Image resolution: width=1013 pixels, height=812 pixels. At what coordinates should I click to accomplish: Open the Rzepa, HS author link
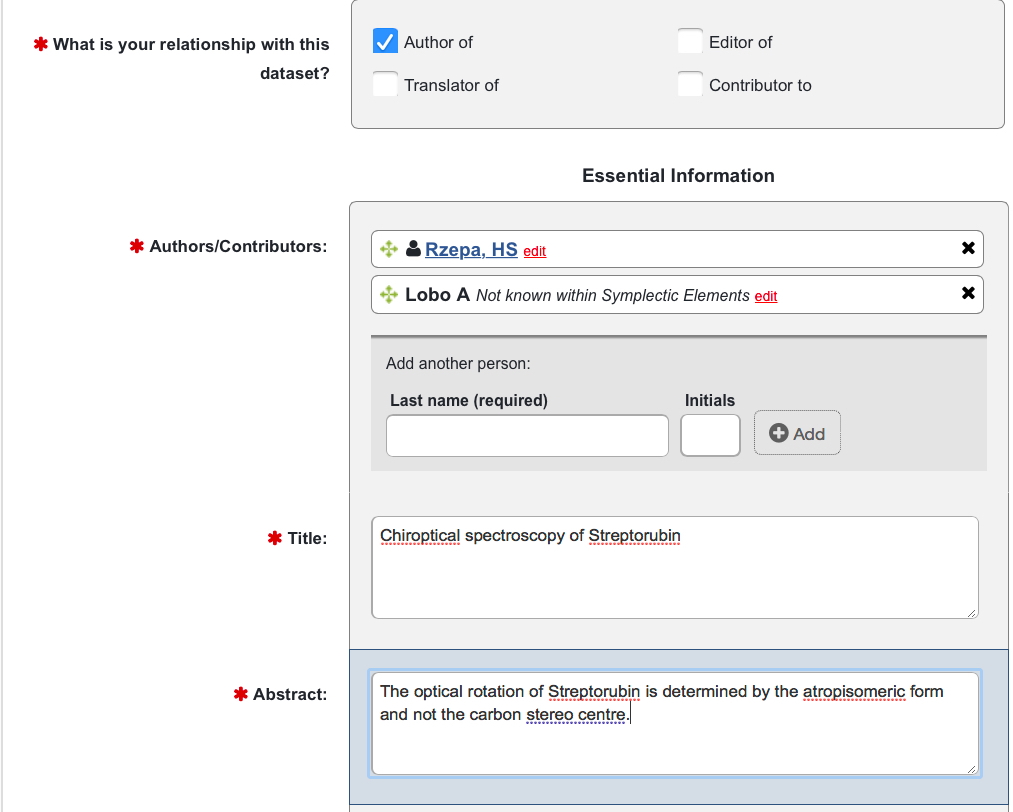[471, 249]
